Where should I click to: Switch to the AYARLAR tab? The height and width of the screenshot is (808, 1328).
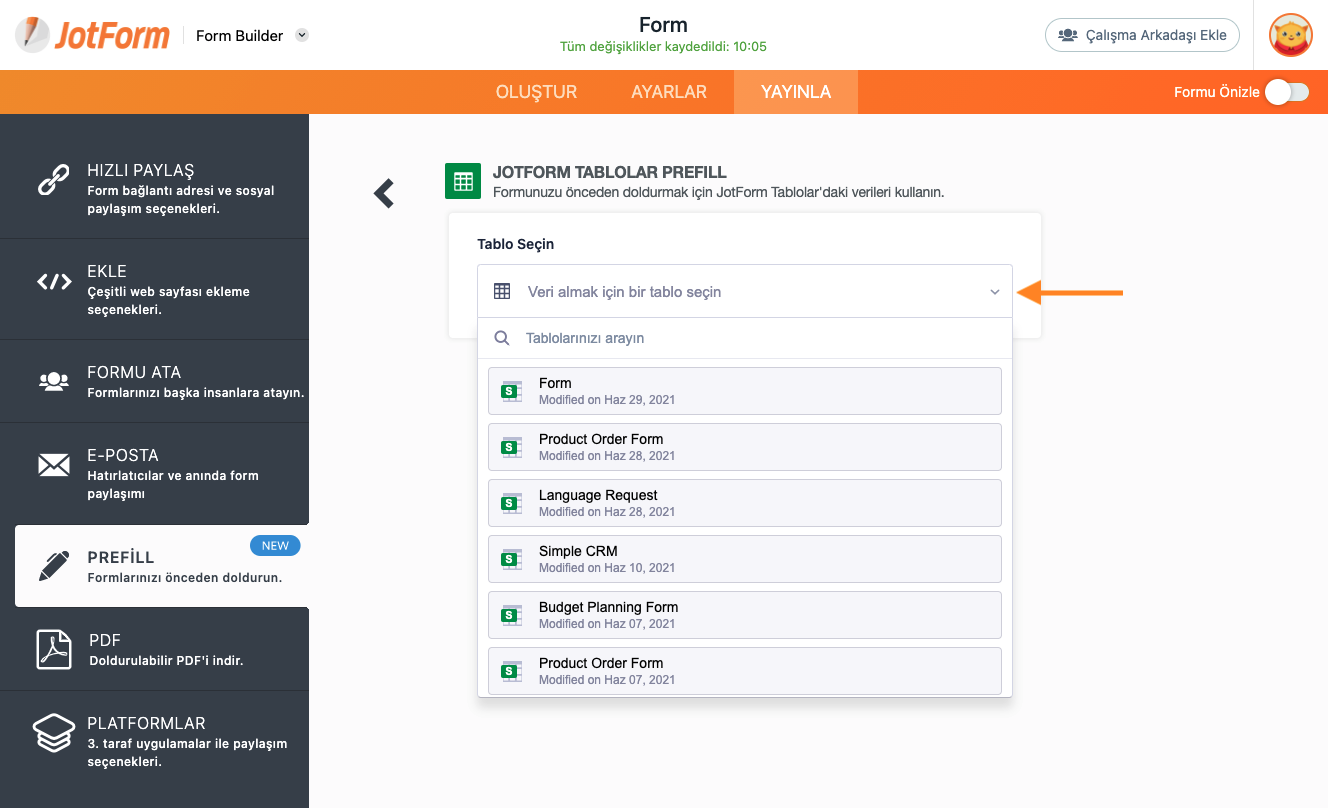pyautogui.click(x=669, y=92)
